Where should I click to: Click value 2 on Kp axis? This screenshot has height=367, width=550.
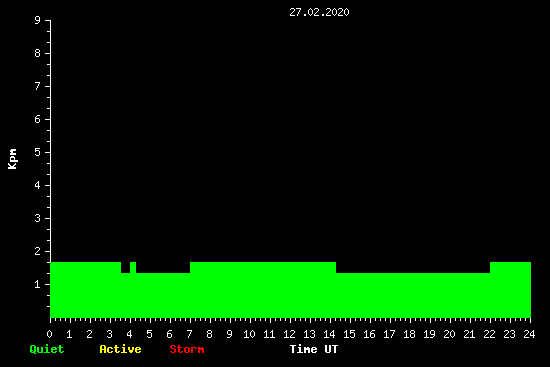click(38, 251)
